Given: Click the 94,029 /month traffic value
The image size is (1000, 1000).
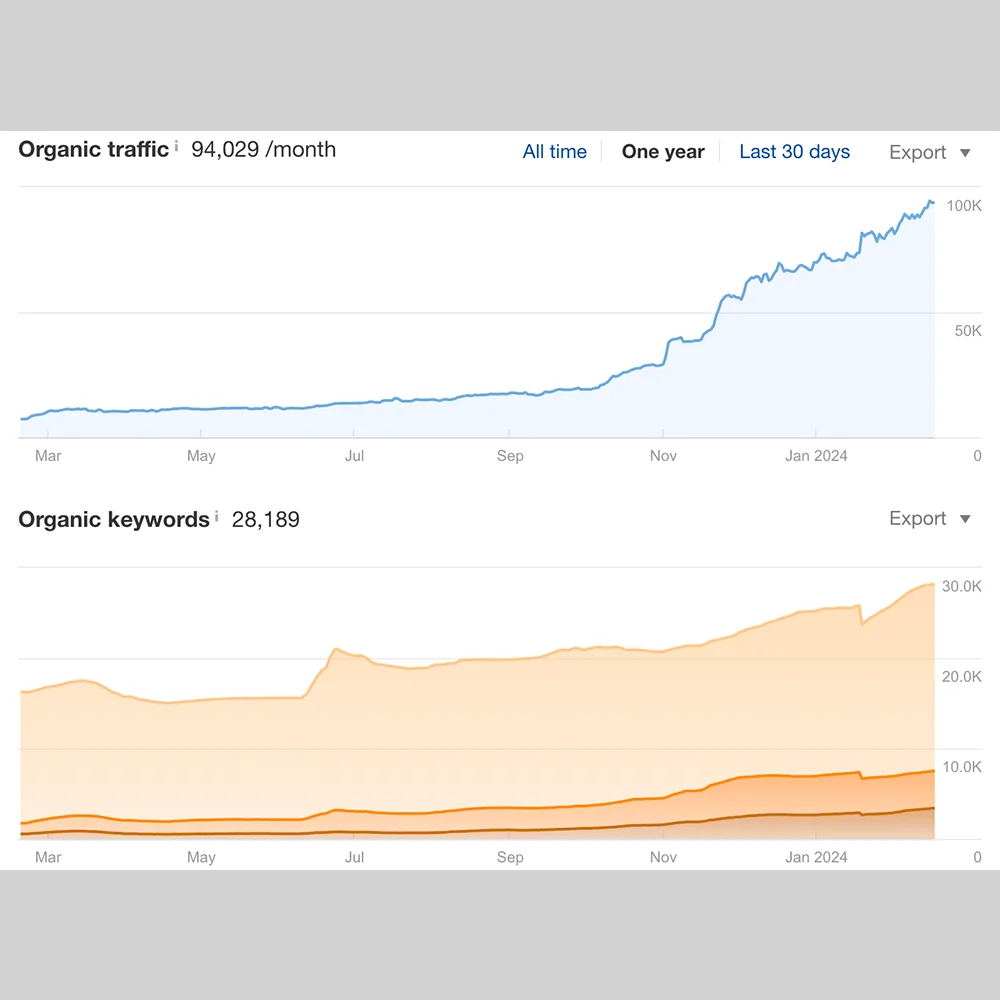Looking at the screenshot, I should click(263, 150).
